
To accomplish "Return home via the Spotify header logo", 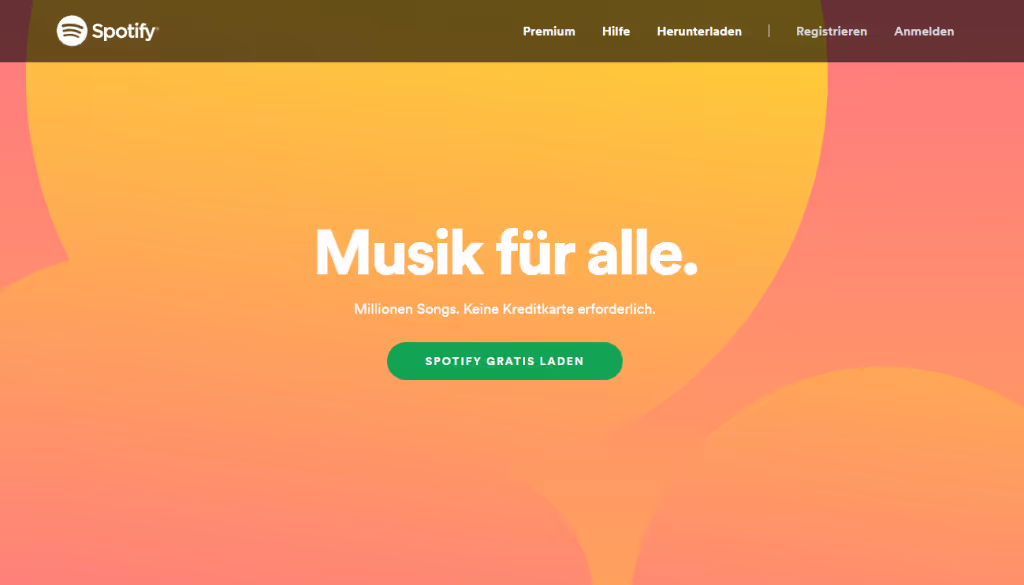I will coord(108,31).
